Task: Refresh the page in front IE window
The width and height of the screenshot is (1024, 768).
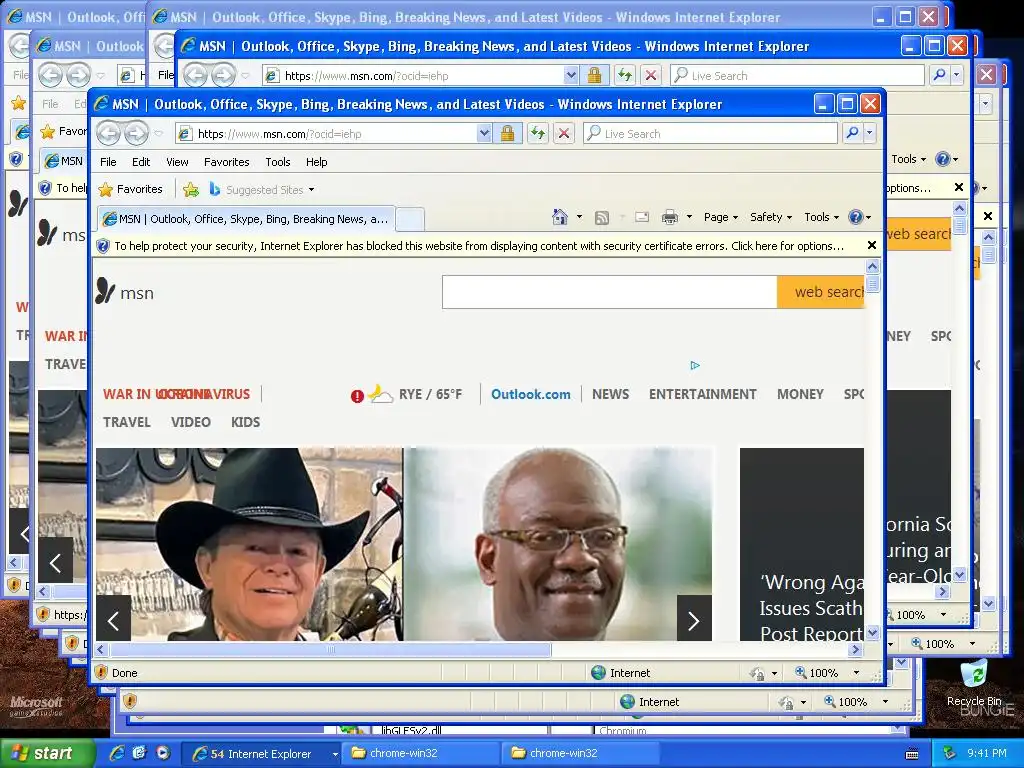Action: coord(537,134)
